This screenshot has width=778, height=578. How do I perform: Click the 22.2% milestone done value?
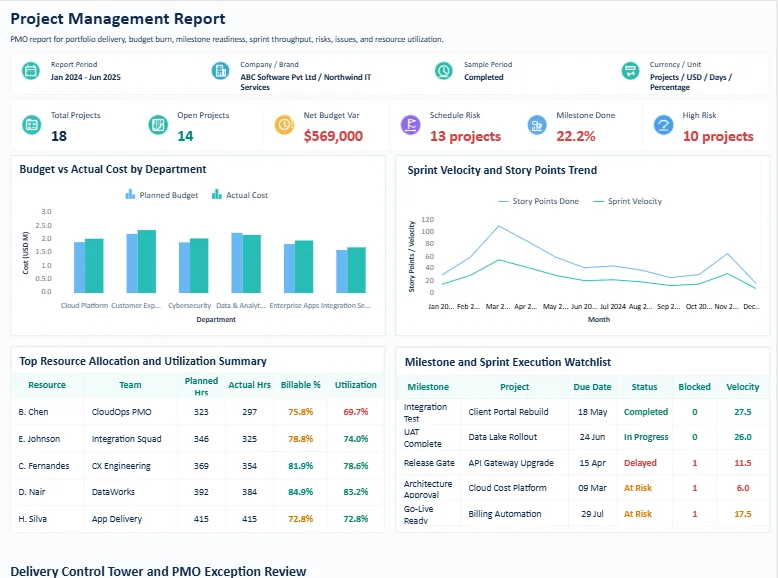[576, 136]
